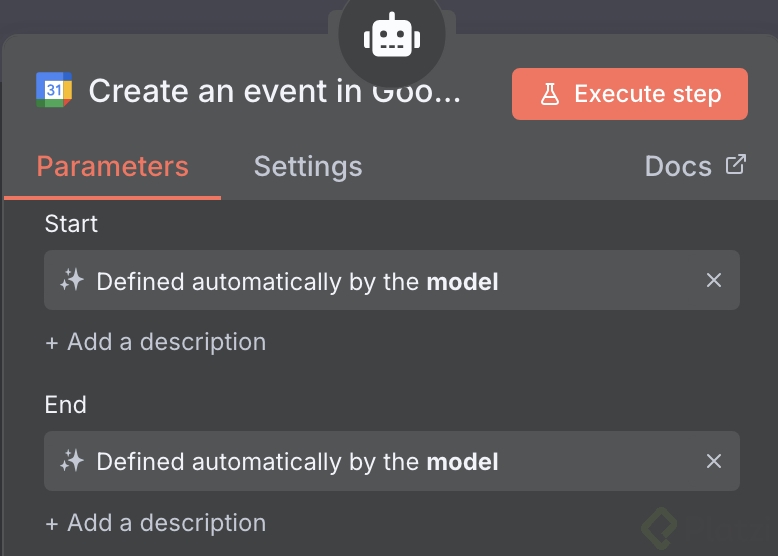Switch to the Parameters tab
The image size is (778, 556).
point(112,166)
